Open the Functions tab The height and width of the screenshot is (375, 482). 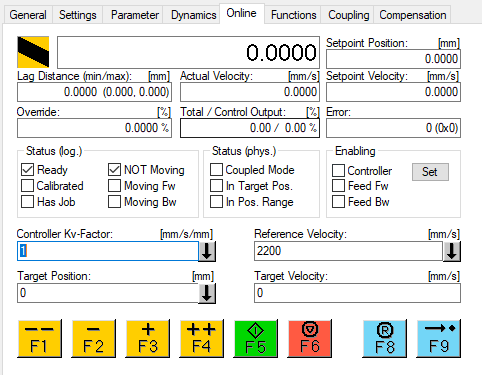click(293, 15)
